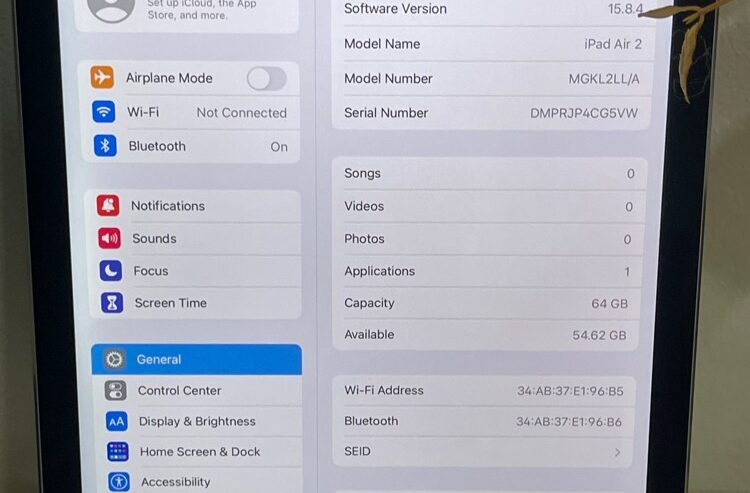Tap Set up iCloud sign-in text
Screen dimensions: 750x493
(x=201, y=10)
